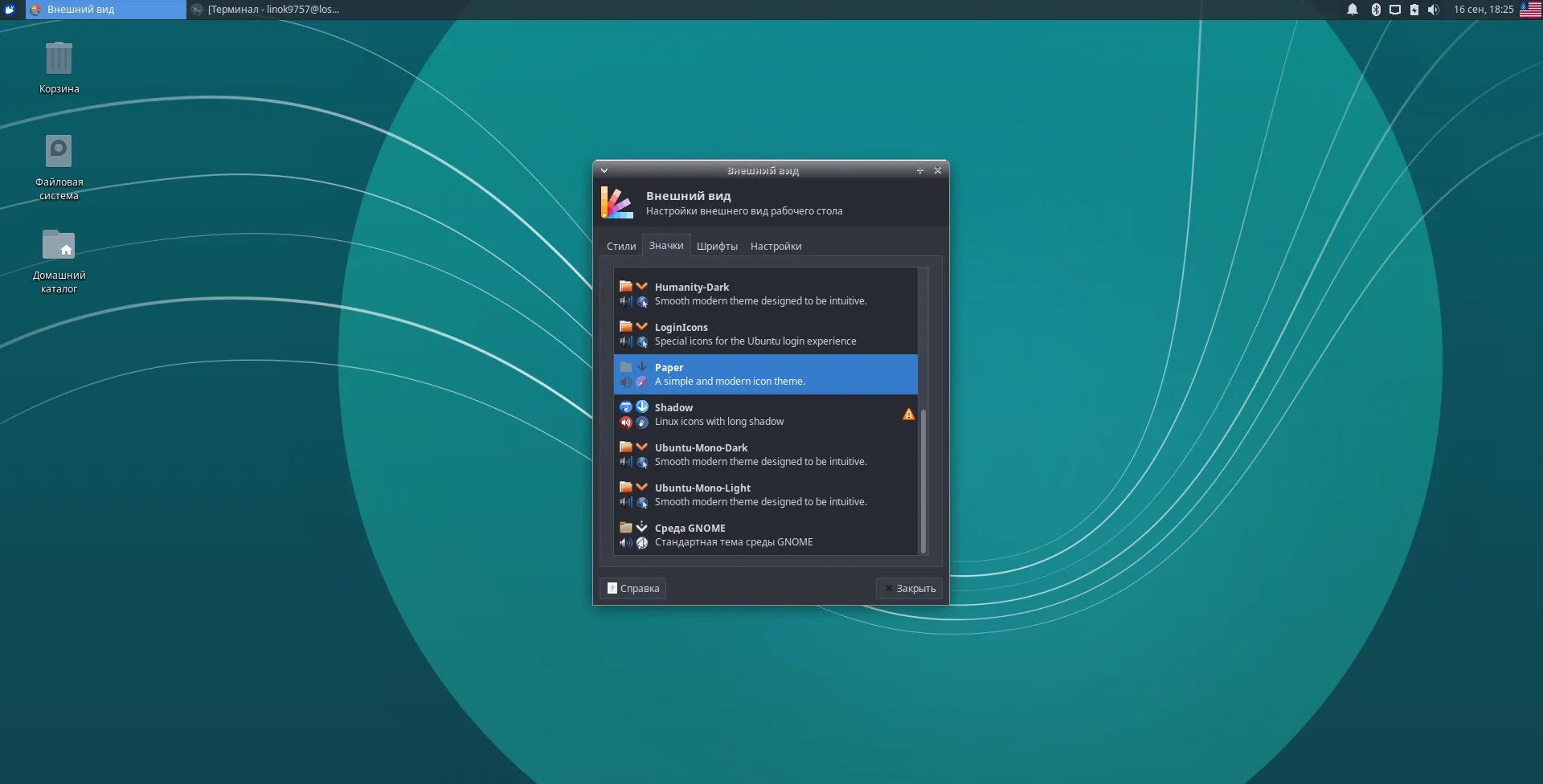This screenshot has height=784, width=1543.
Task: Select the Shadow icon theme
Action: 766,414
